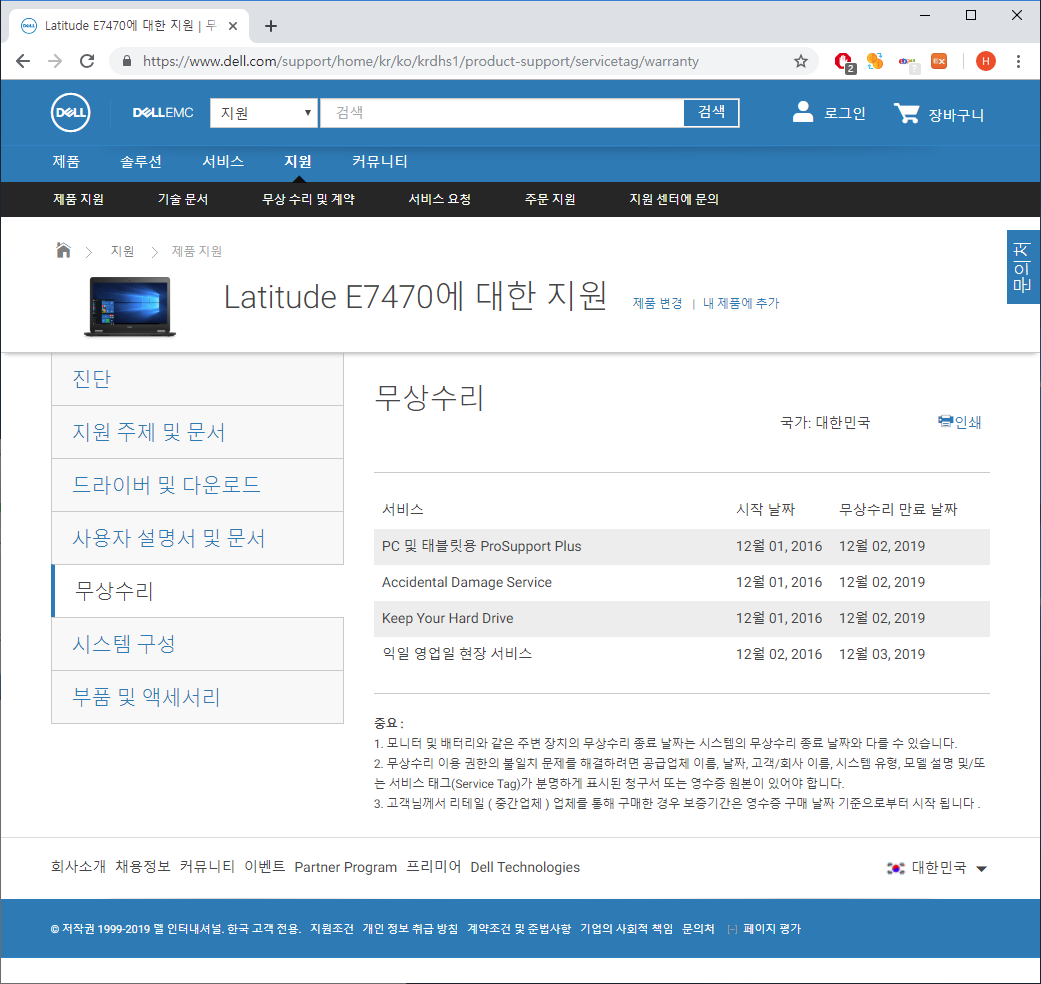Open the 드라이버 및 다운로드 sidebar tab
This screenshot has width=1041, height=984.
tap(197, 485)
